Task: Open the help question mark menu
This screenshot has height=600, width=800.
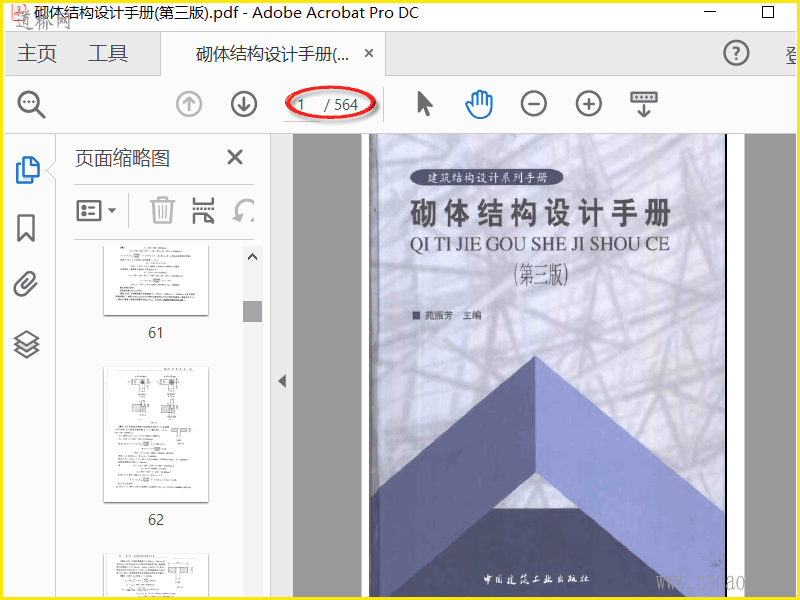Action: tap(736, 53)
